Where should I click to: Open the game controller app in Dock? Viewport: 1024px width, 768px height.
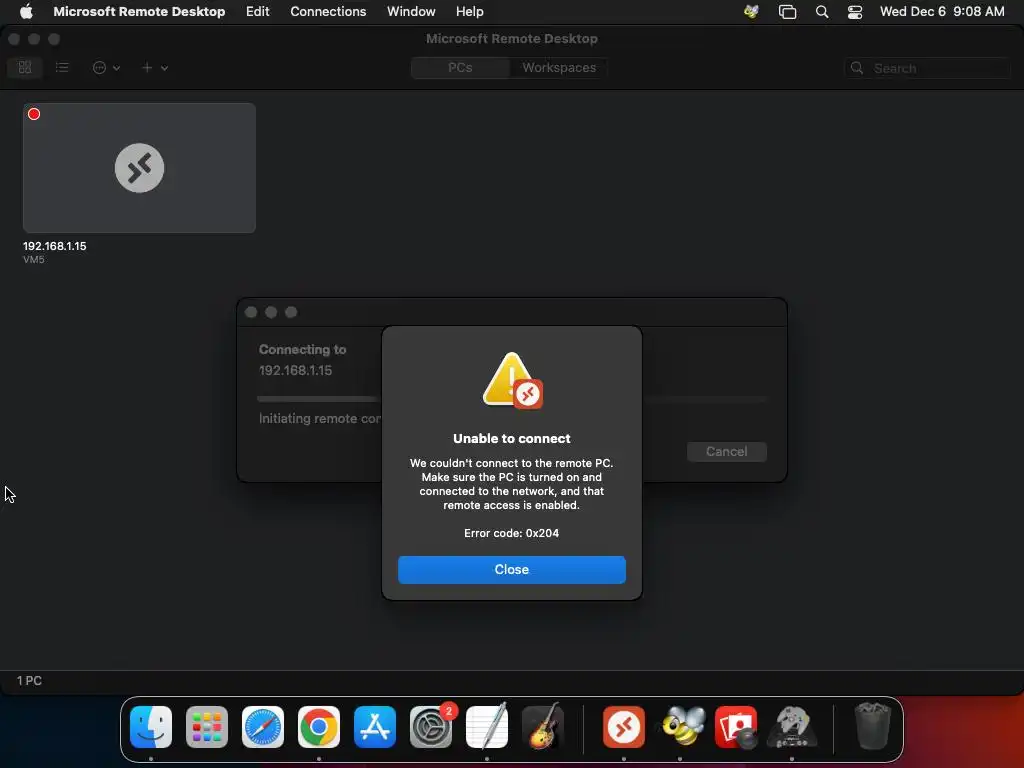(792, 727)
